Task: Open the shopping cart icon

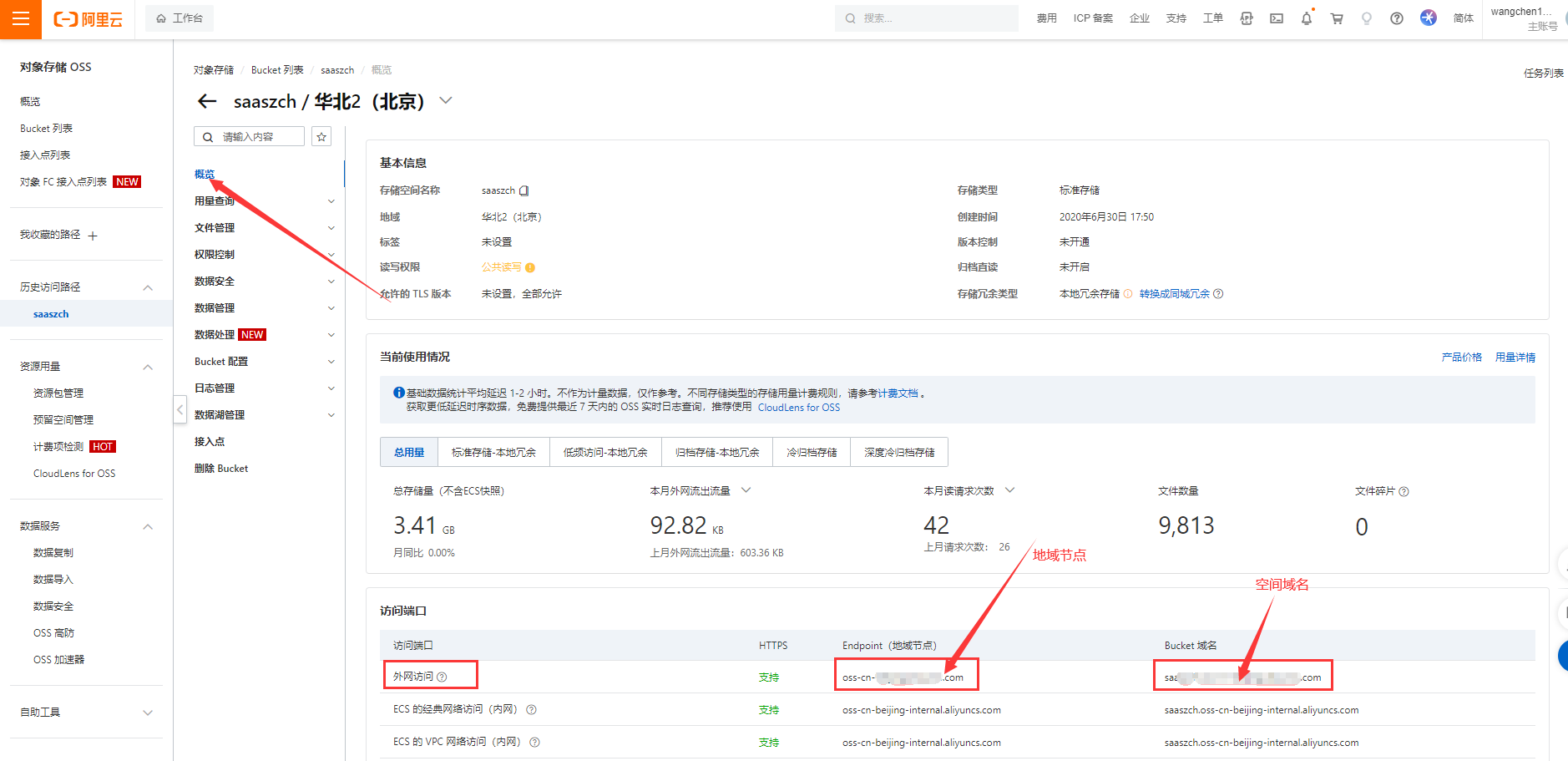Action: coord(1337,18)
